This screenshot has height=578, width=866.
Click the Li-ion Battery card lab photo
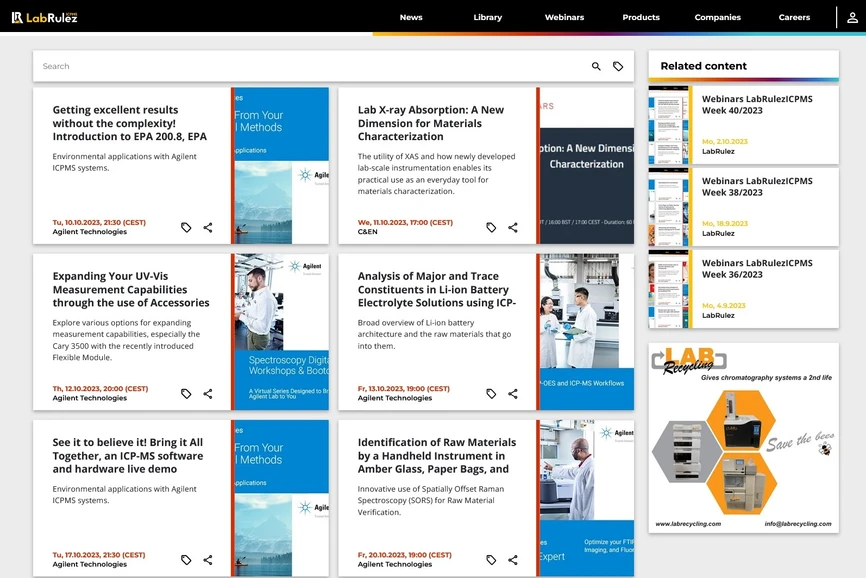pos(587,332)
